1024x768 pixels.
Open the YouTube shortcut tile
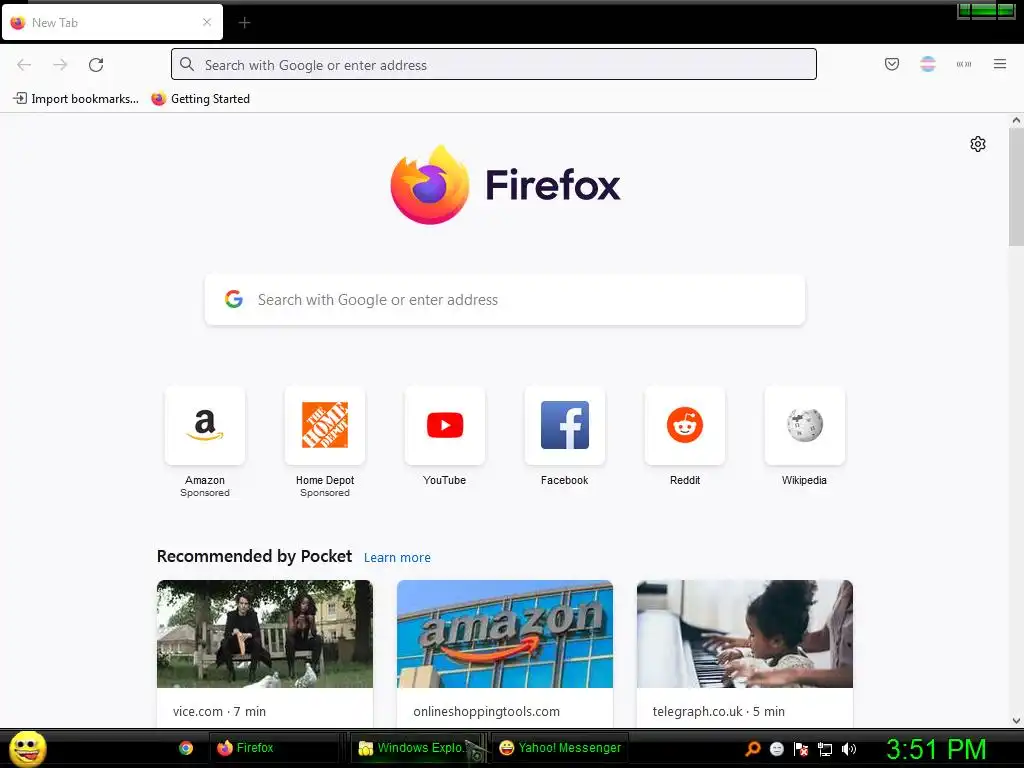coord(445,426)
